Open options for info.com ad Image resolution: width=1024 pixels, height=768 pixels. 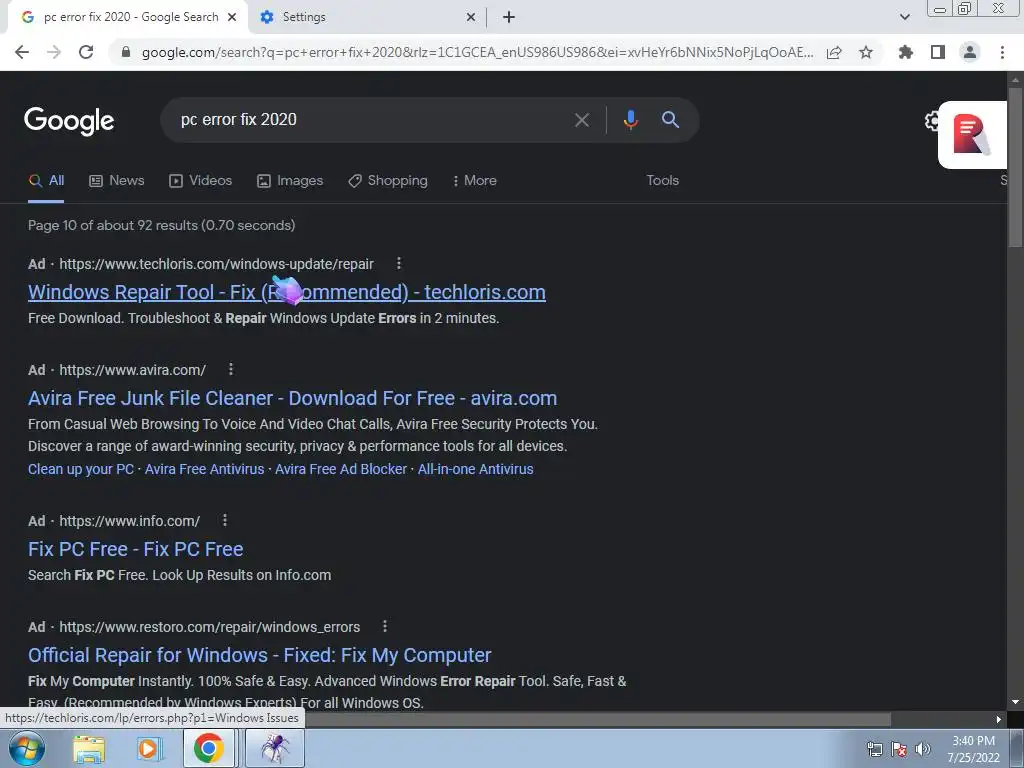coord(225,520)
